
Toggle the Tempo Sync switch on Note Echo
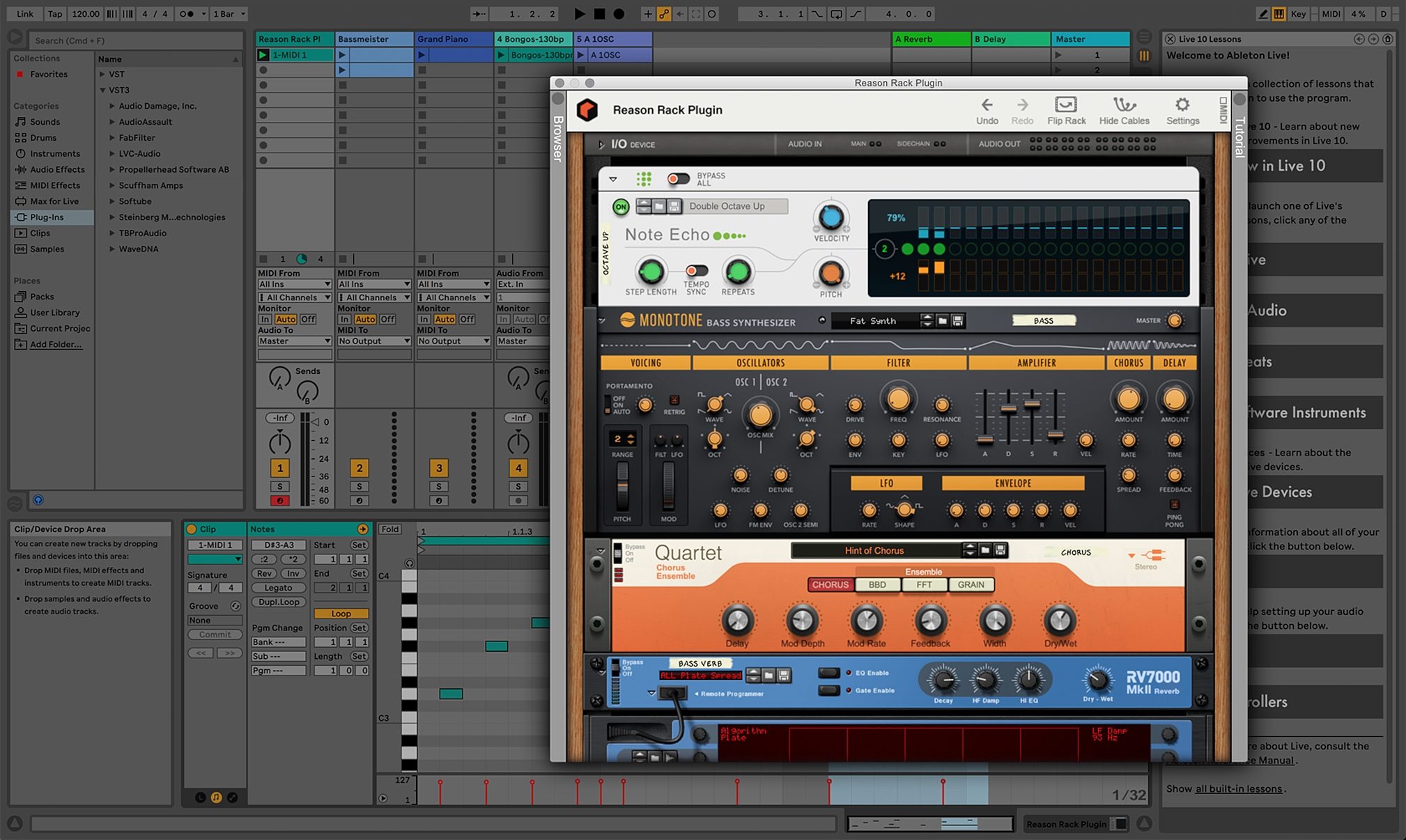[x=696, y=271]
